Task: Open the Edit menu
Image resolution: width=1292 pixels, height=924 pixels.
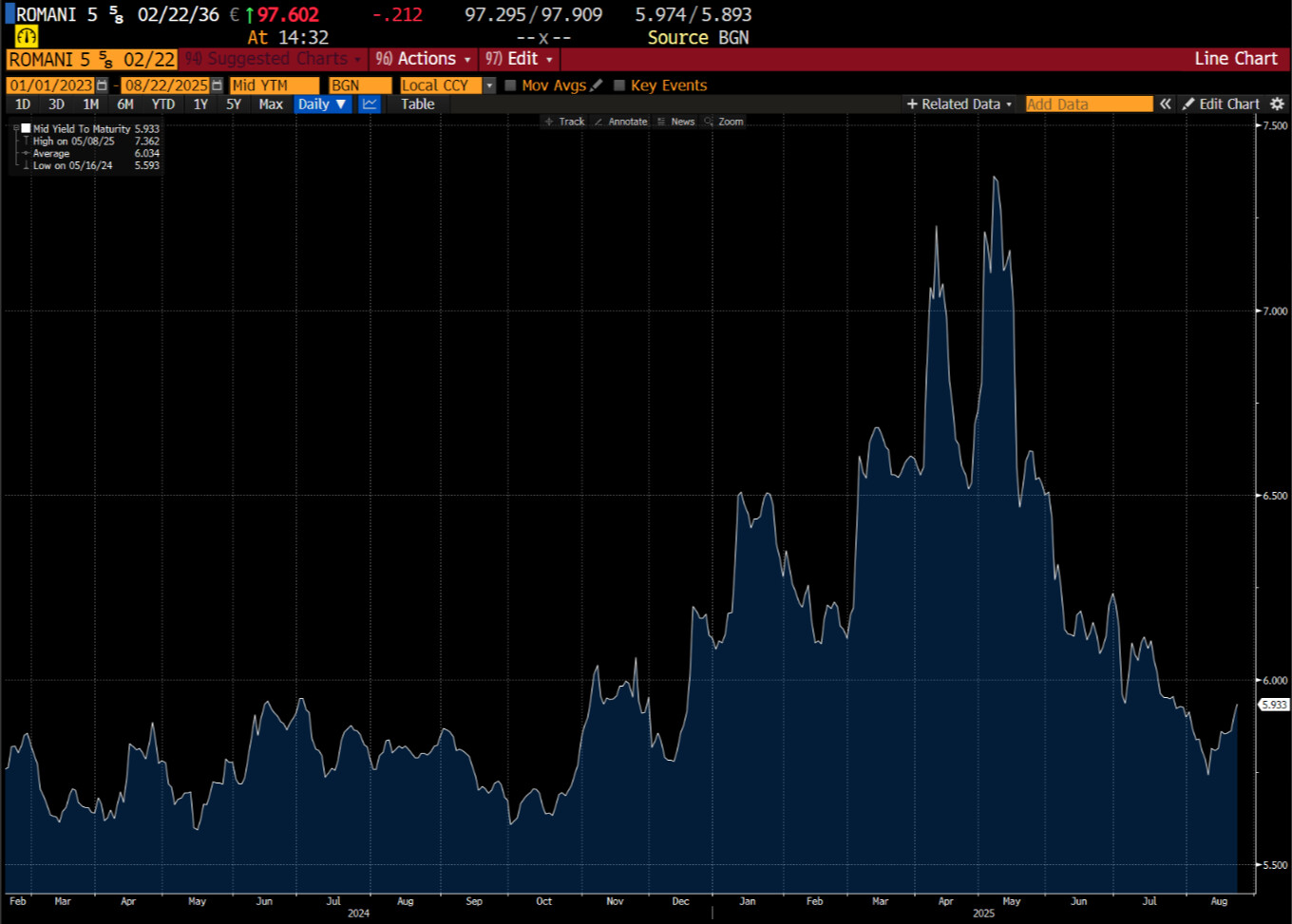Action: point(520,59)
